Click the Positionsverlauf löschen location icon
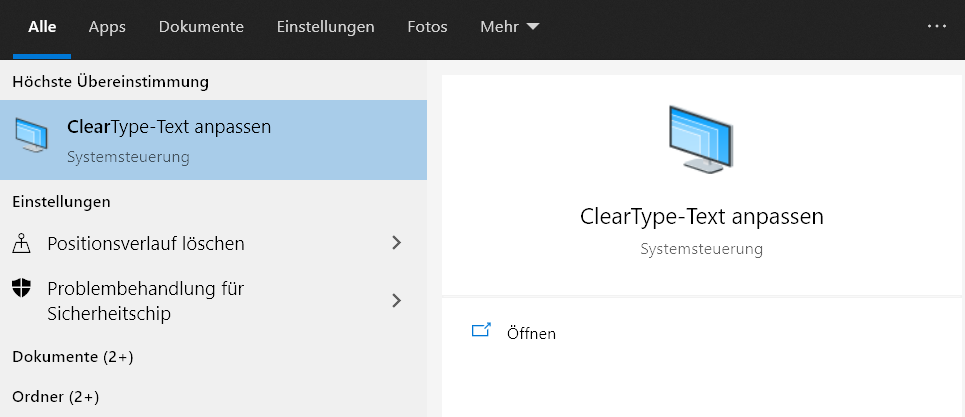The image size is (965, 417). tap(22, 244)
